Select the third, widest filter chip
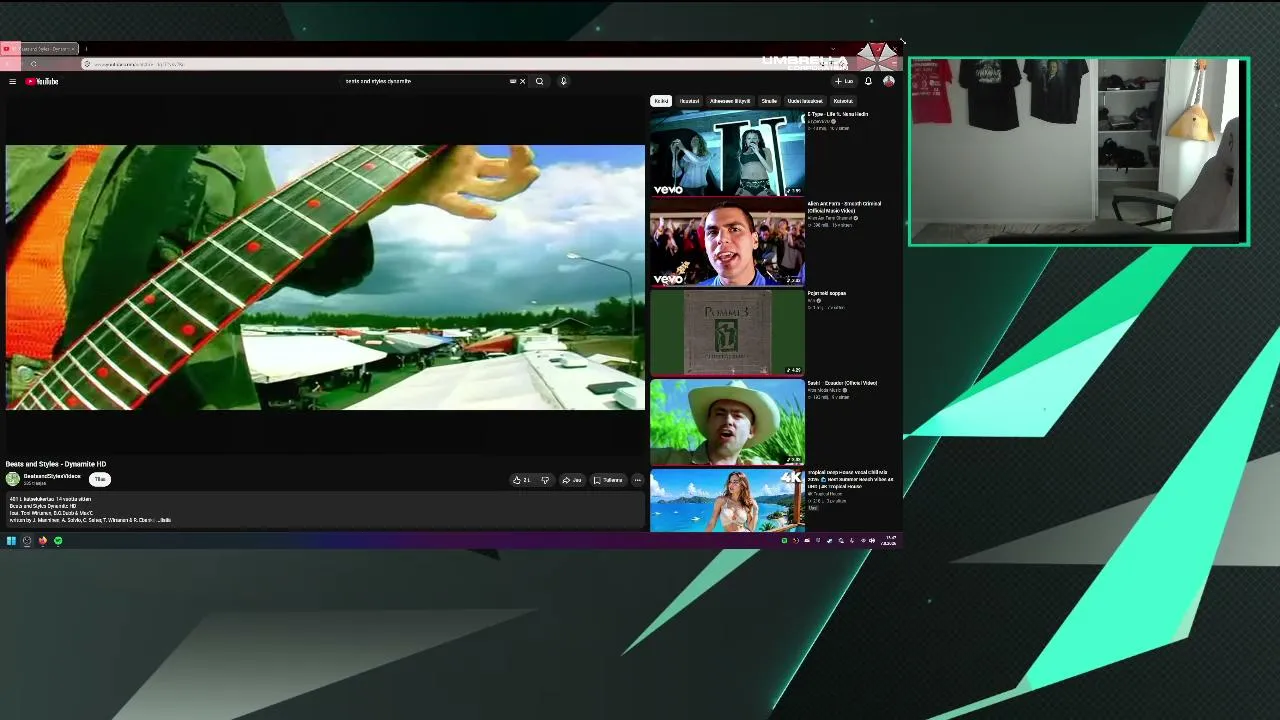The image size is (1280, 720). coord(730,101)
